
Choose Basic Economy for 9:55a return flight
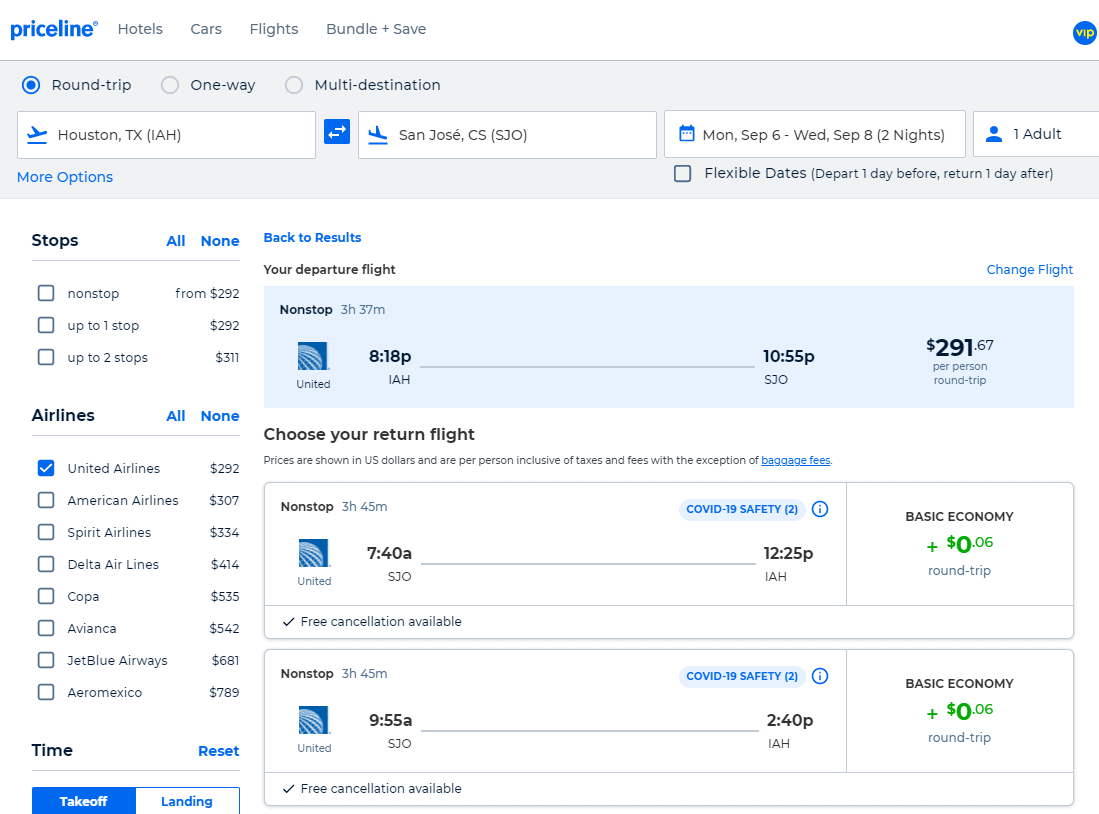coord(960,710)
